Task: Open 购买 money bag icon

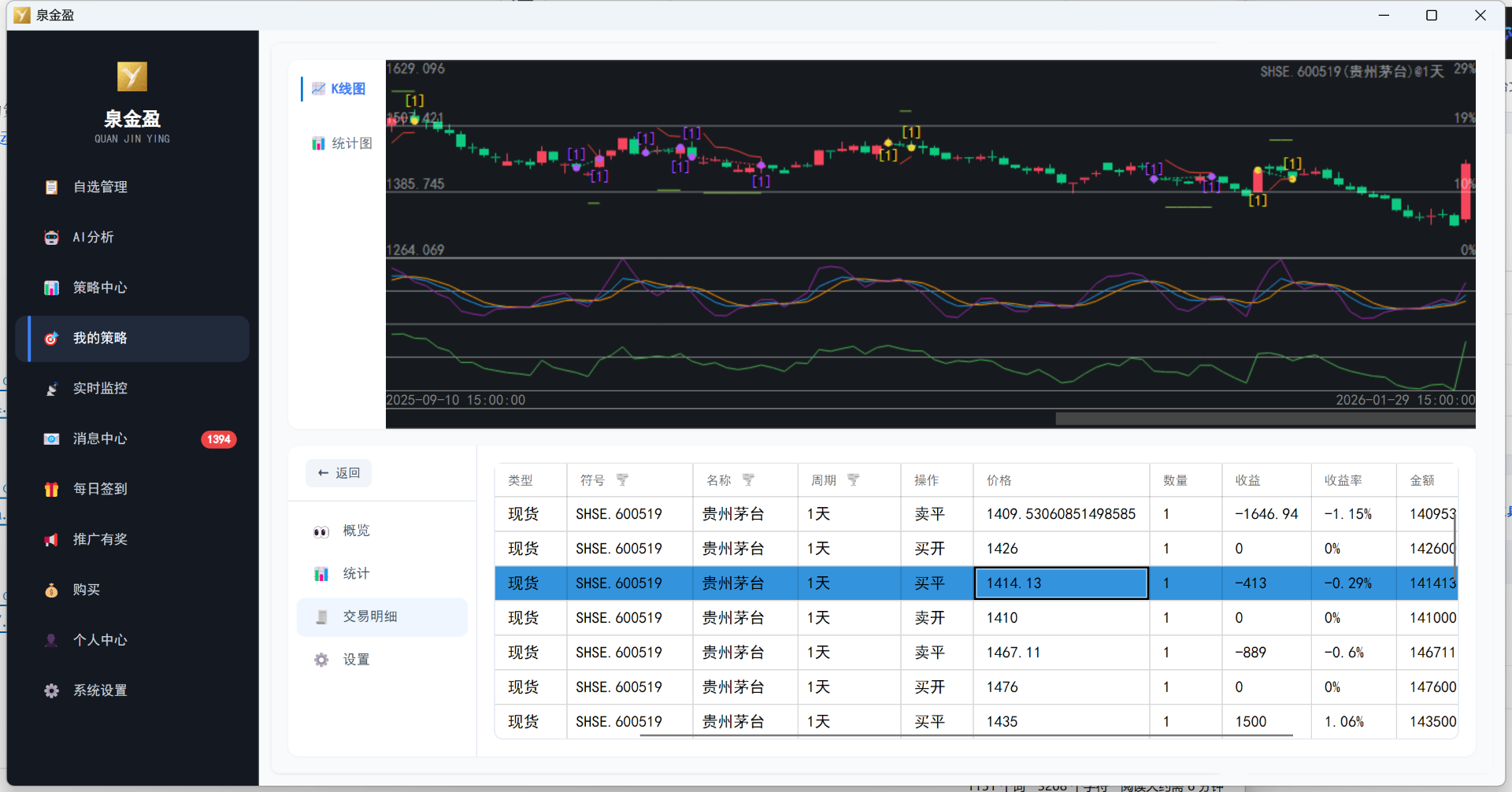Action: (52, 590)
